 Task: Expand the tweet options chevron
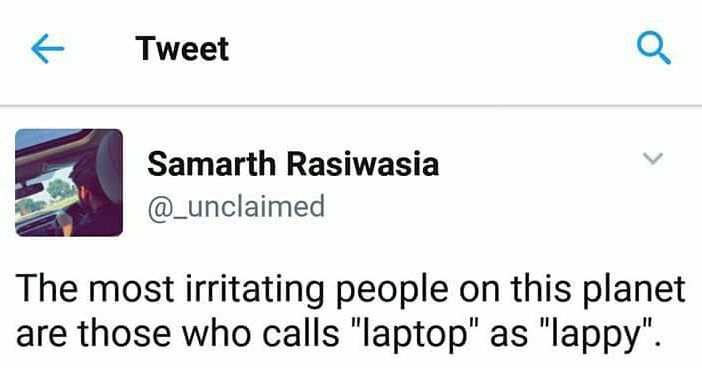coord(652,158)
